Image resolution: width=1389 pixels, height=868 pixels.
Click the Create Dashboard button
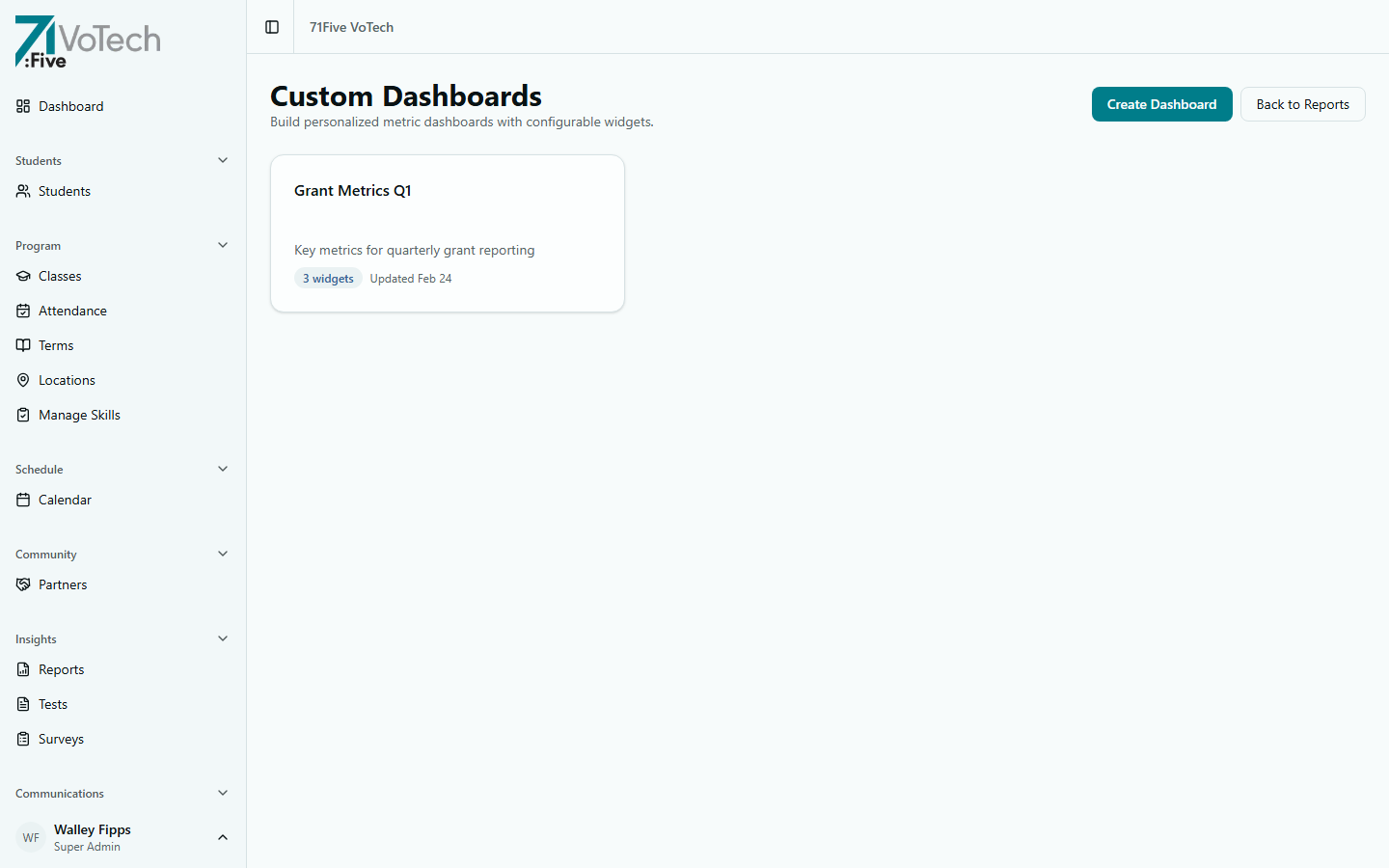click(x=1161, y=104)
